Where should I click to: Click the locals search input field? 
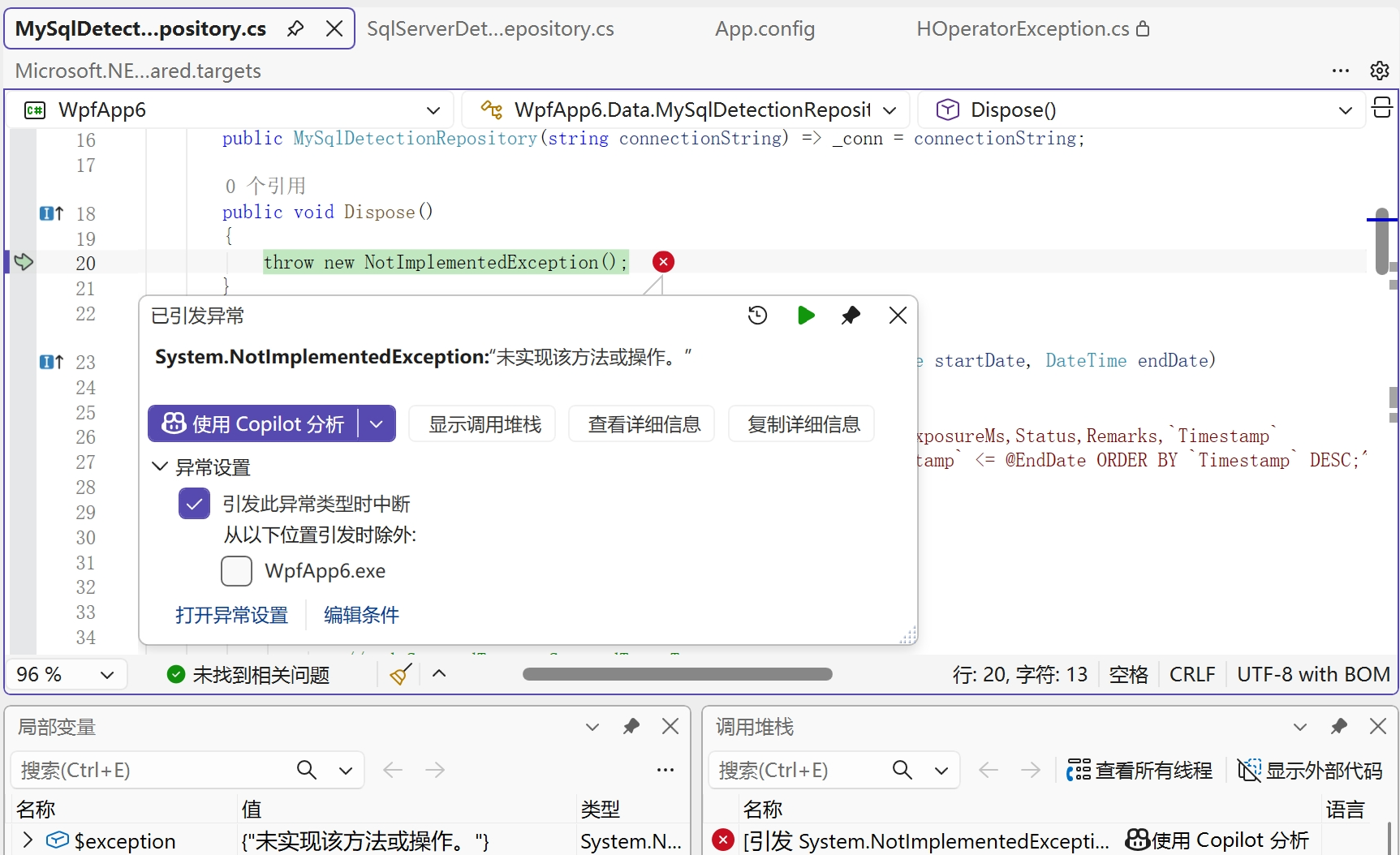pyautogui.click(x=154, y=771)
